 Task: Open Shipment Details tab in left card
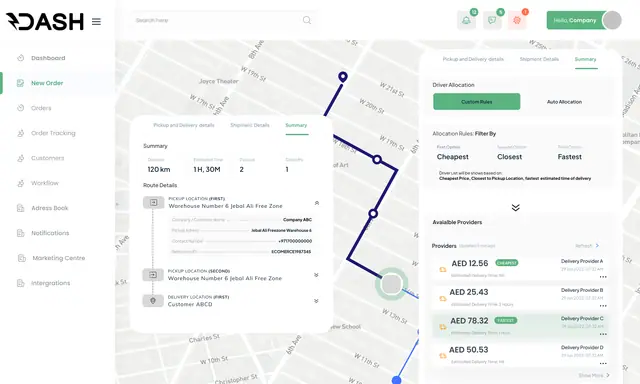pos(250,125)
